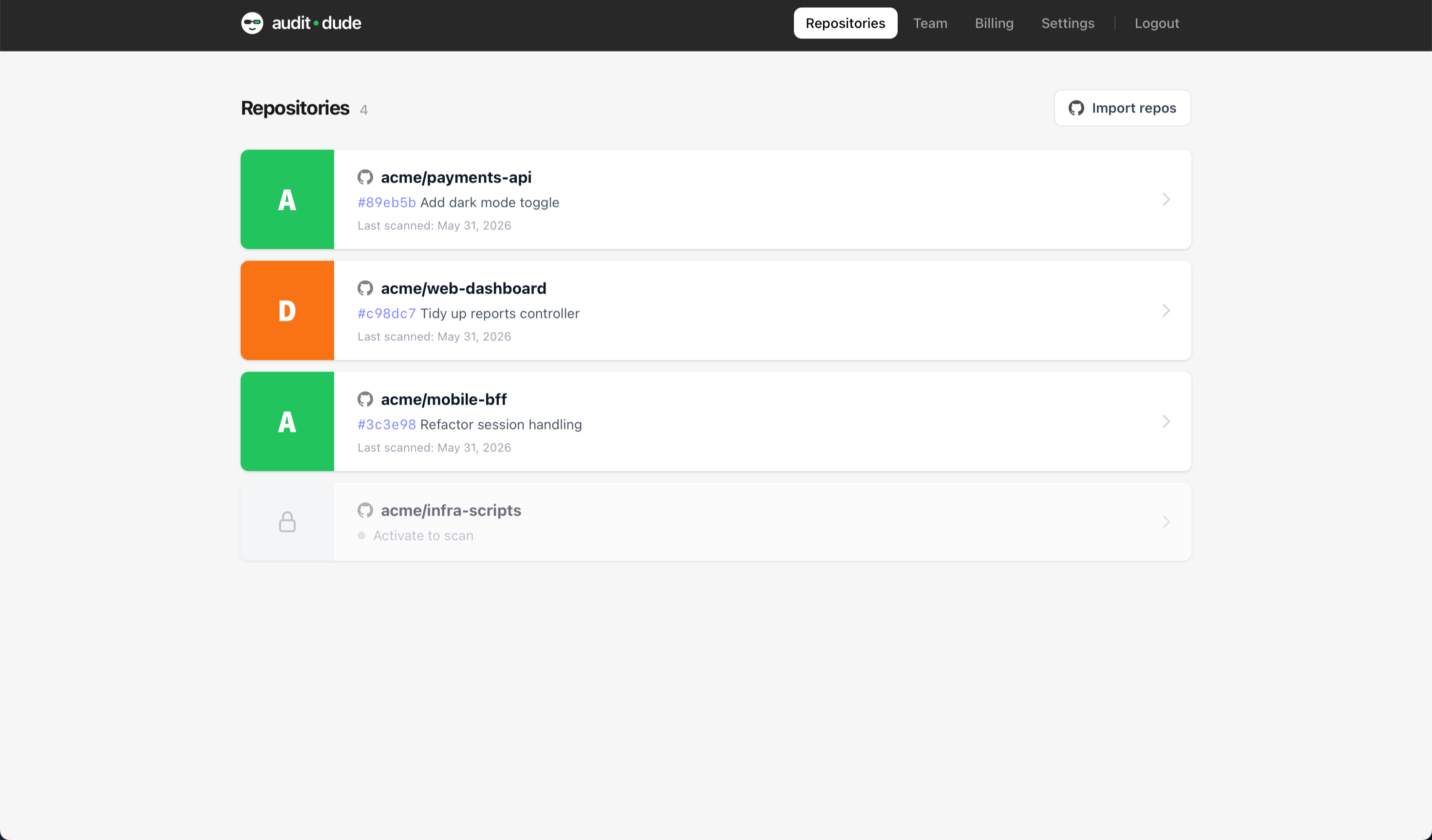The height and width of the screenshot is (840, 1432).
Task: Click the orange D grade badge for web-dashboard
Action: click(287, 311)
